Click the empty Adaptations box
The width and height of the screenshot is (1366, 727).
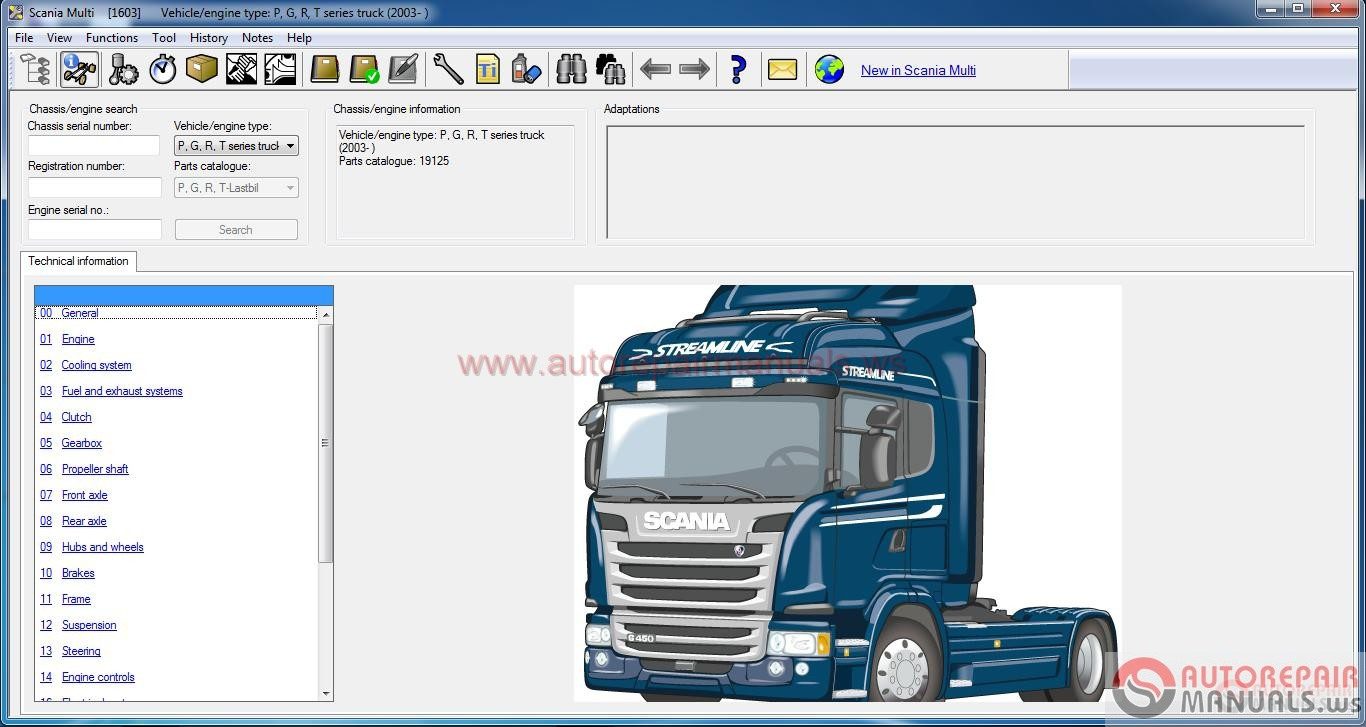tap(955, 182)
